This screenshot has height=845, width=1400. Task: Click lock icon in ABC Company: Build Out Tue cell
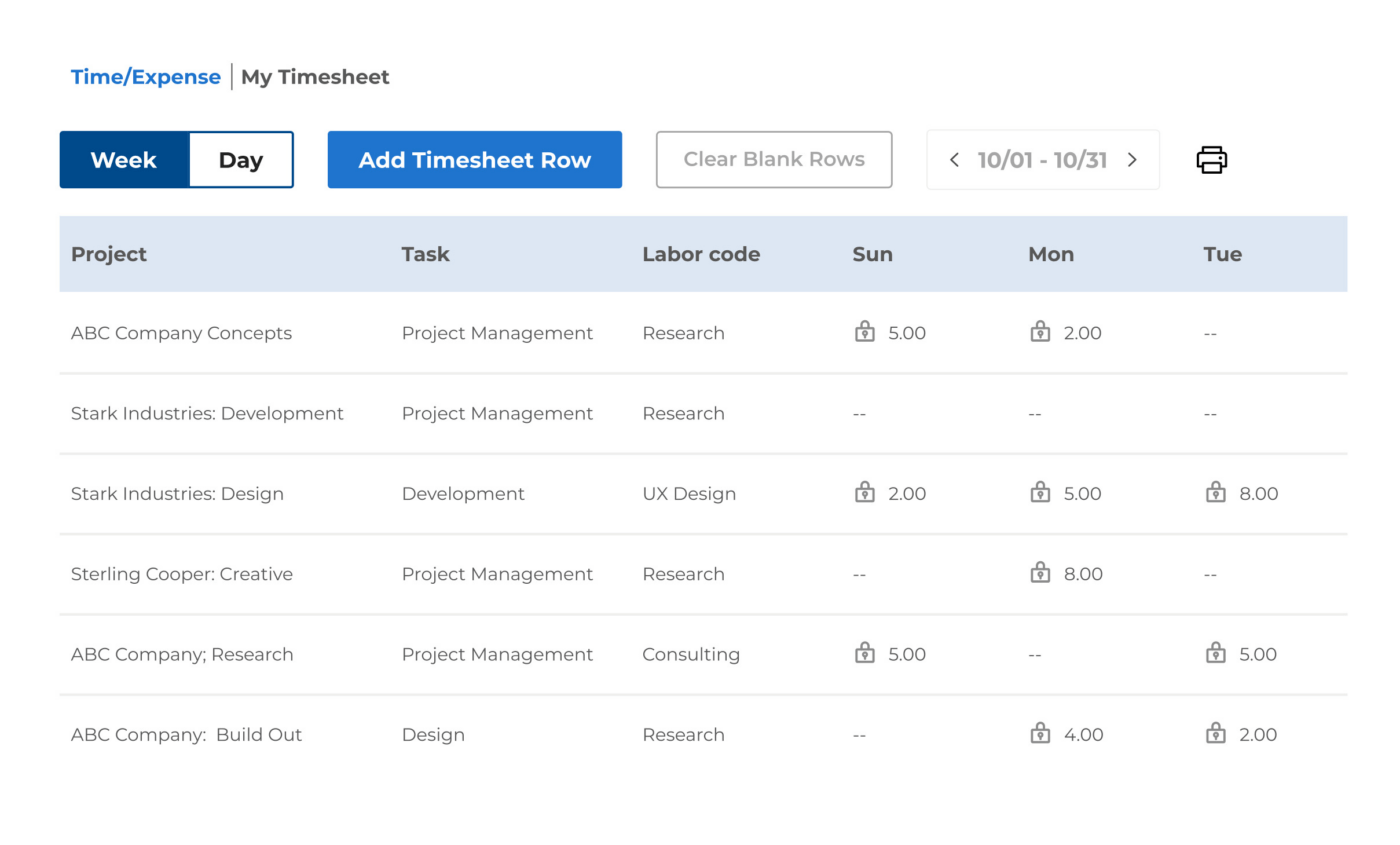click(1216, 733)
